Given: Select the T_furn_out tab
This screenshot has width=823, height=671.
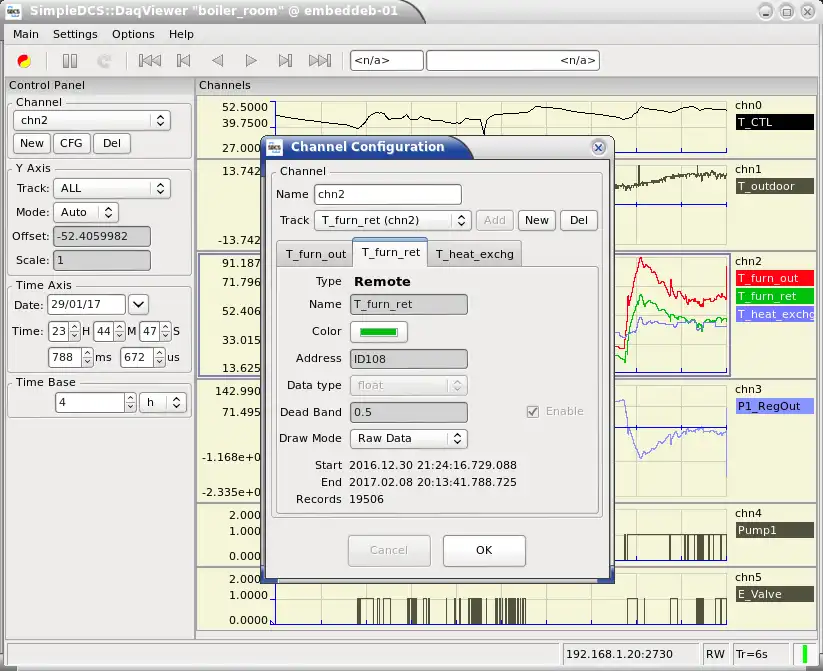Looking at the screenshot, I should pos(315,254).
